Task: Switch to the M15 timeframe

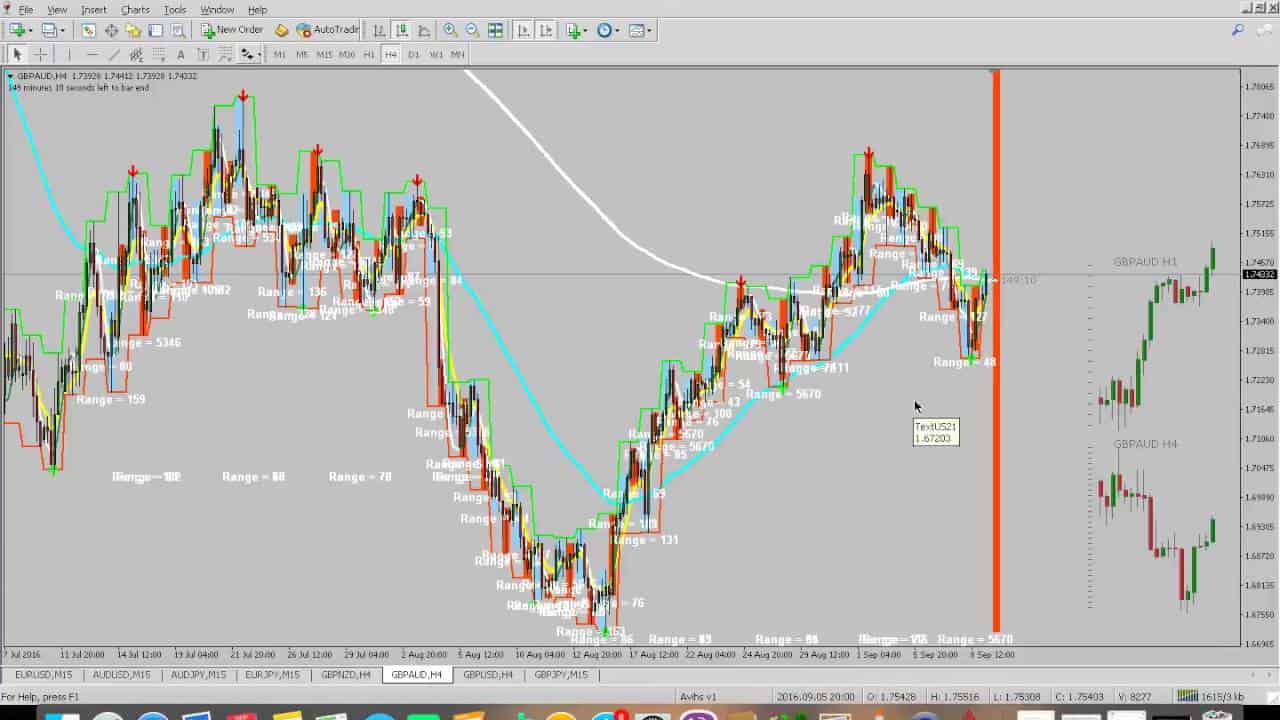Action: click(324, 54)
